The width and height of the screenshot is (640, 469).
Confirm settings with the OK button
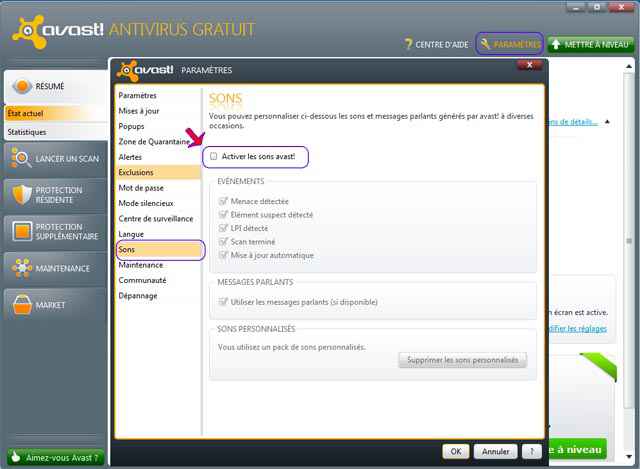456,451
